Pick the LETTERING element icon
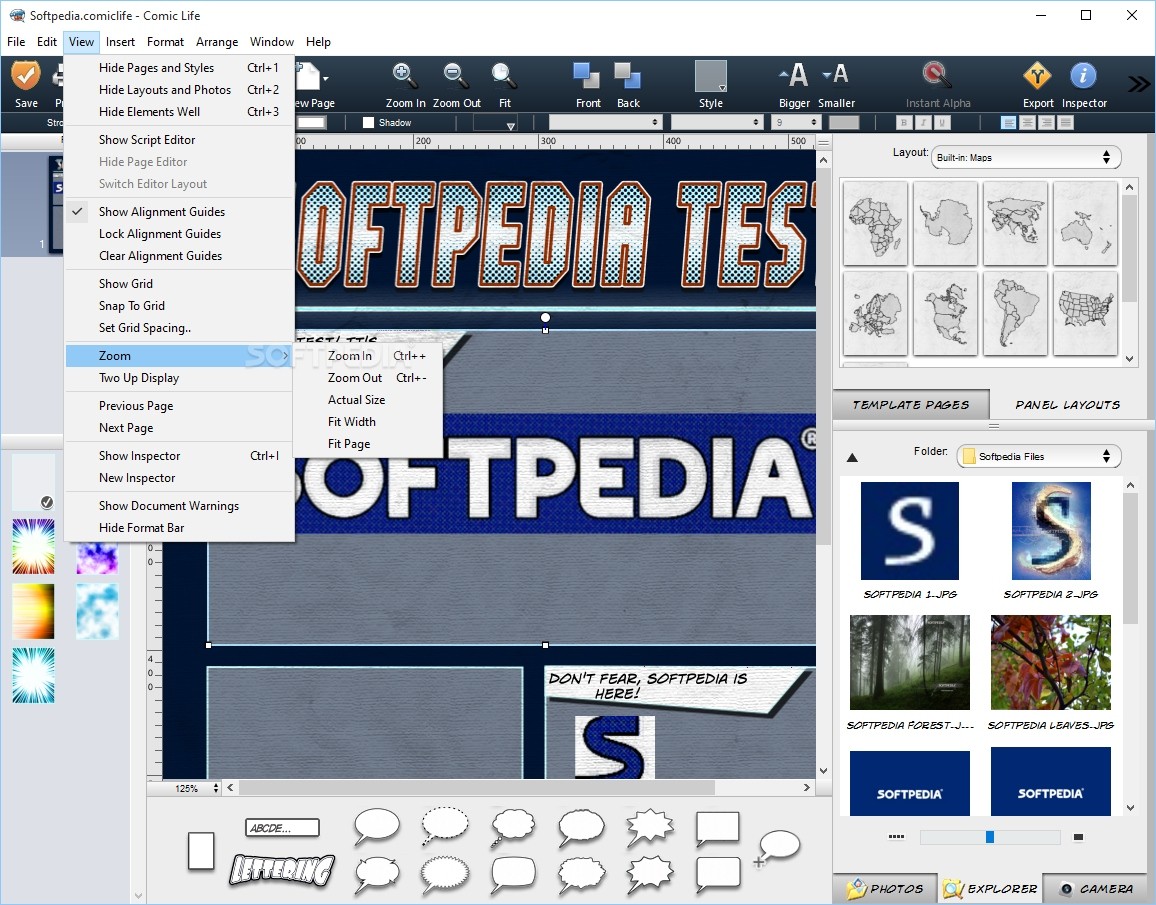Image resolution: width=1156 pixels, height=905 pixels. click(282, 870)
